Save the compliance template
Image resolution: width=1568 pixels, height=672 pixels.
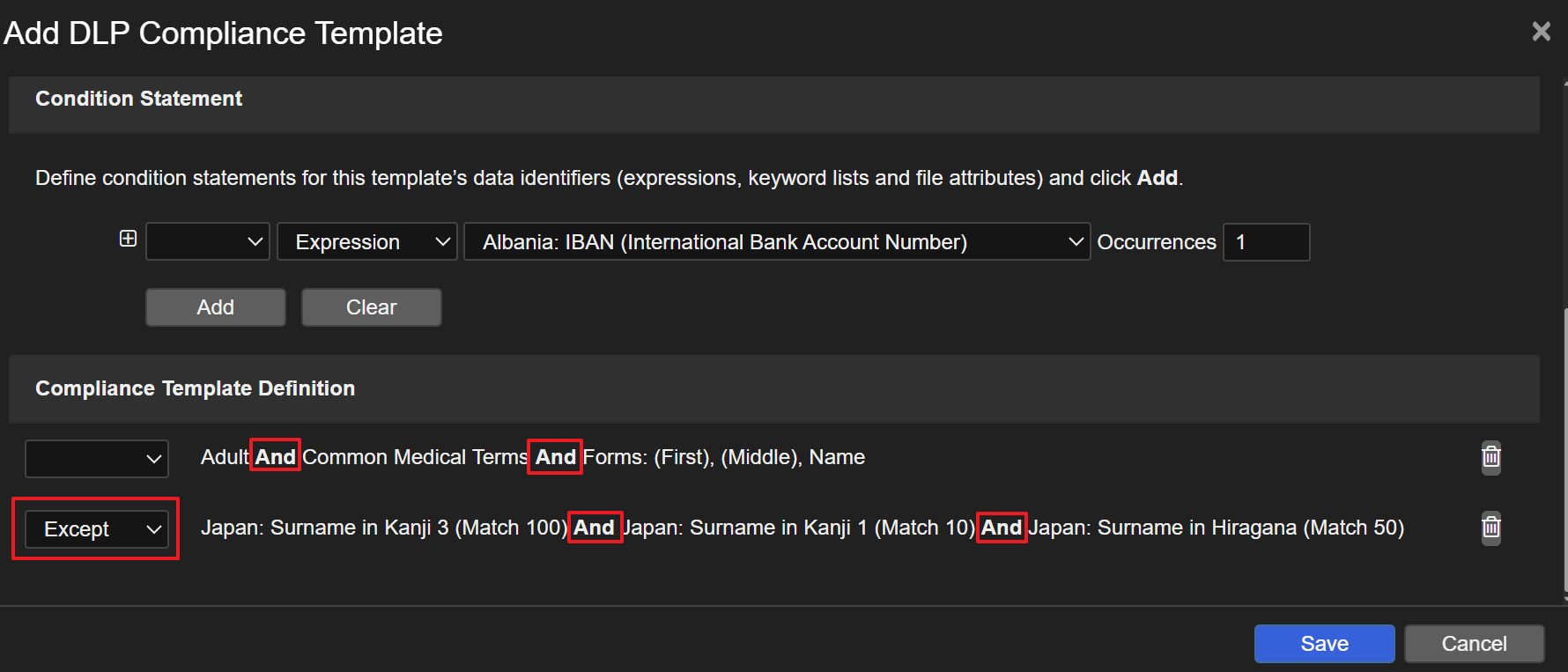click(x=1324, y=644)
